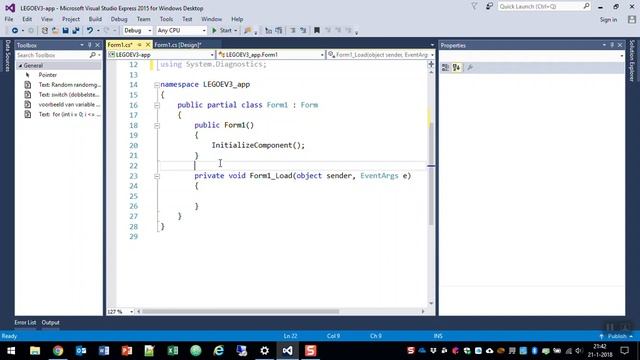Screen dimensions: 640x360
Task: Open the Build menu
Action: click(x=95, y=19)
